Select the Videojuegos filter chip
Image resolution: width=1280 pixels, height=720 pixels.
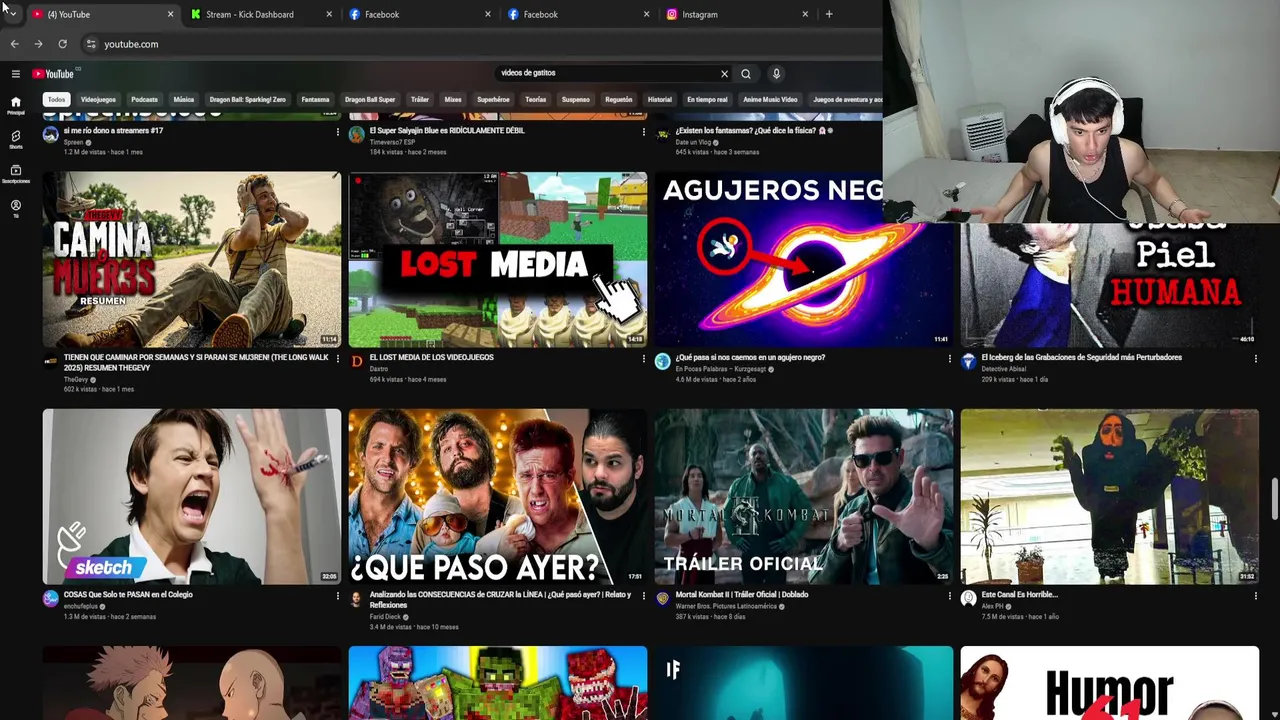coord(98,99)
